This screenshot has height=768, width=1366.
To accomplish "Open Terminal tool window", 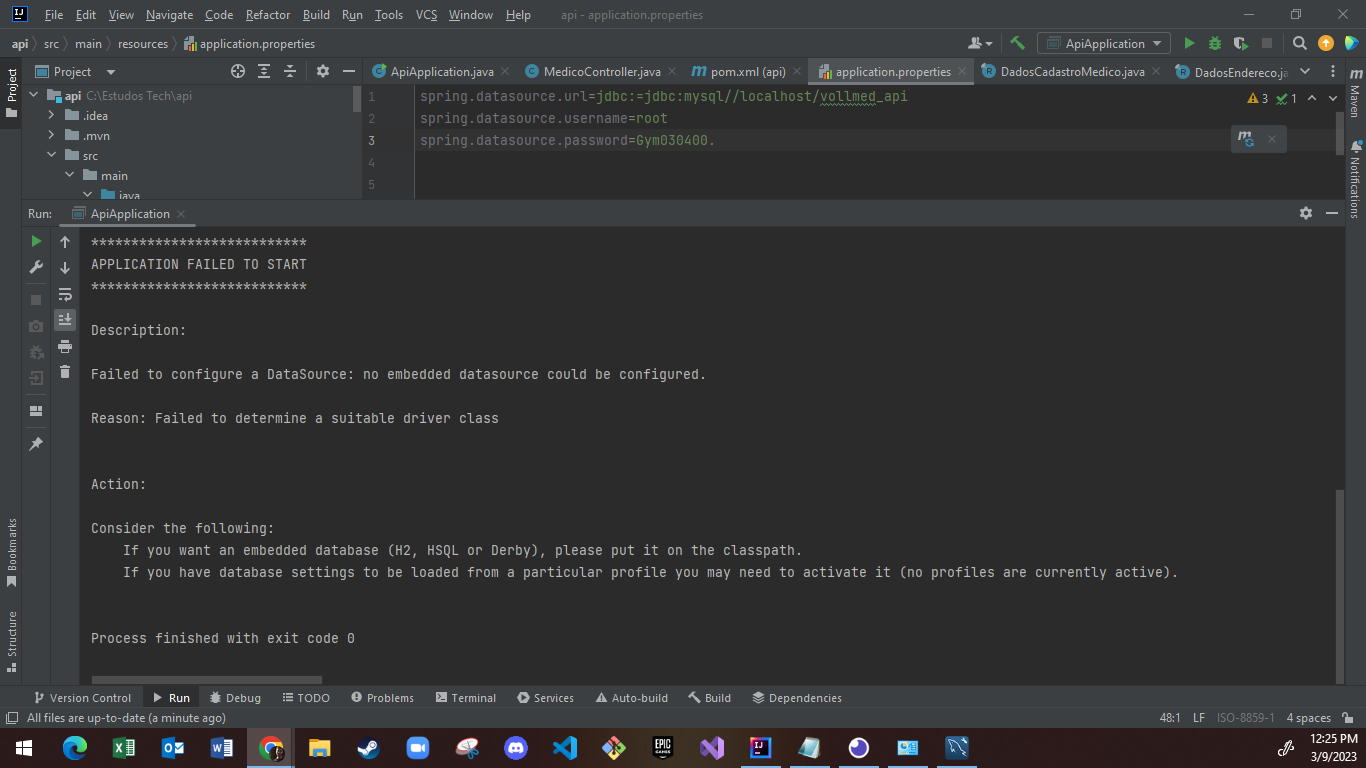I will (465, 698).
